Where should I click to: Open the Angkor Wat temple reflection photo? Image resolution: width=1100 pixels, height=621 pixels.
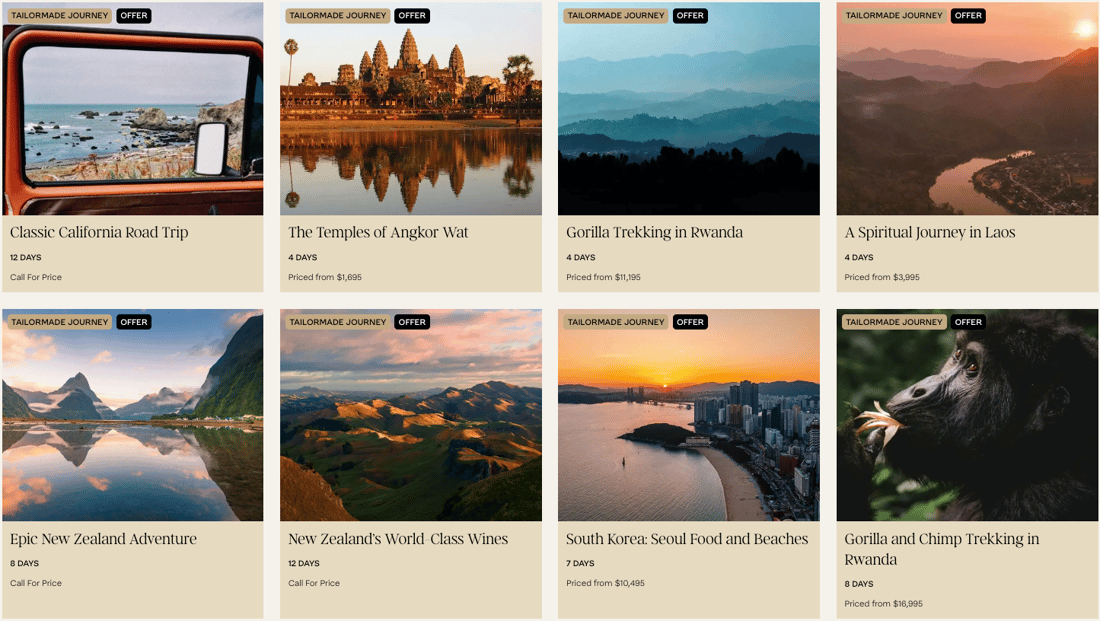point(411,108)
